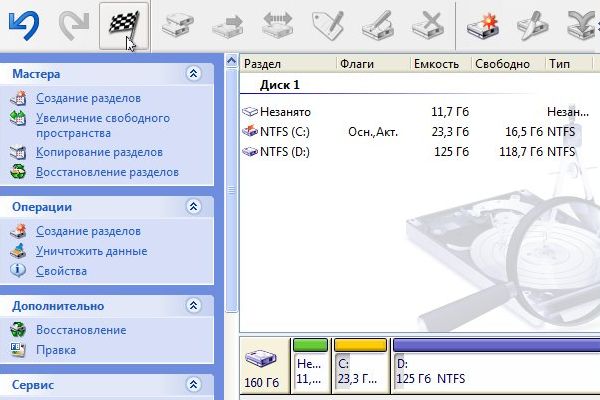
Task: Open Восстановление разделов wizard
Action: pyautogui.click(x=108, y=172)
